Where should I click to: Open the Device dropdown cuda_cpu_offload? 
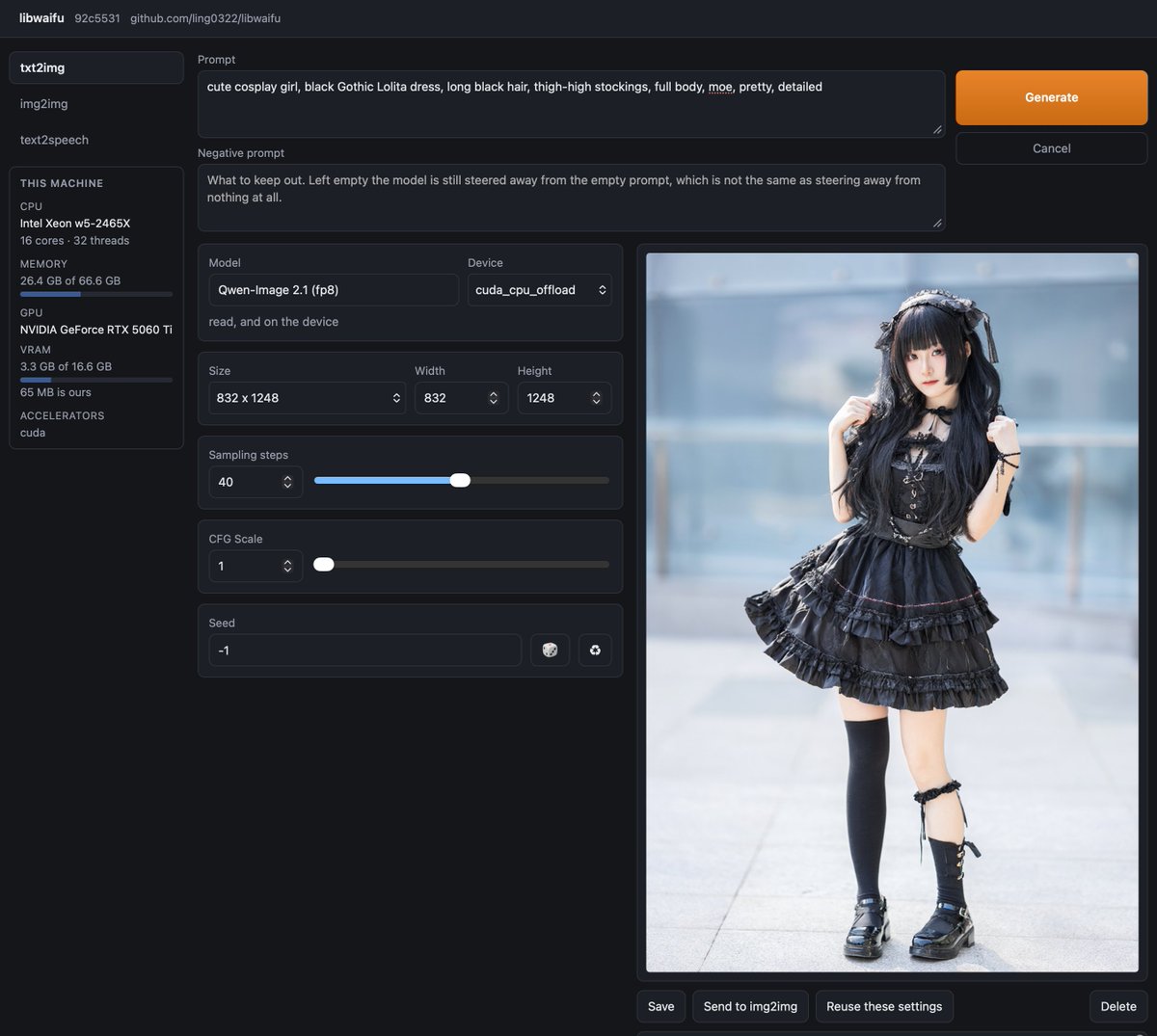coord(540,290)
